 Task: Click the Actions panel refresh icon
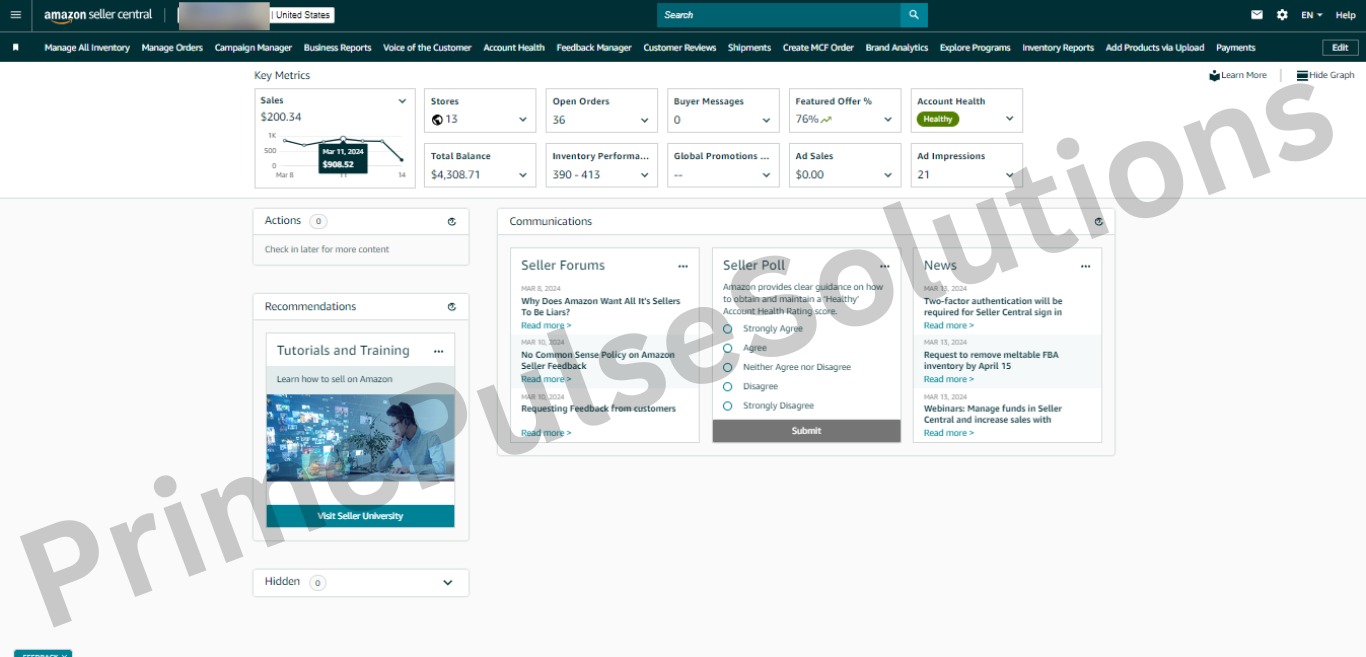tap(452, 222)
